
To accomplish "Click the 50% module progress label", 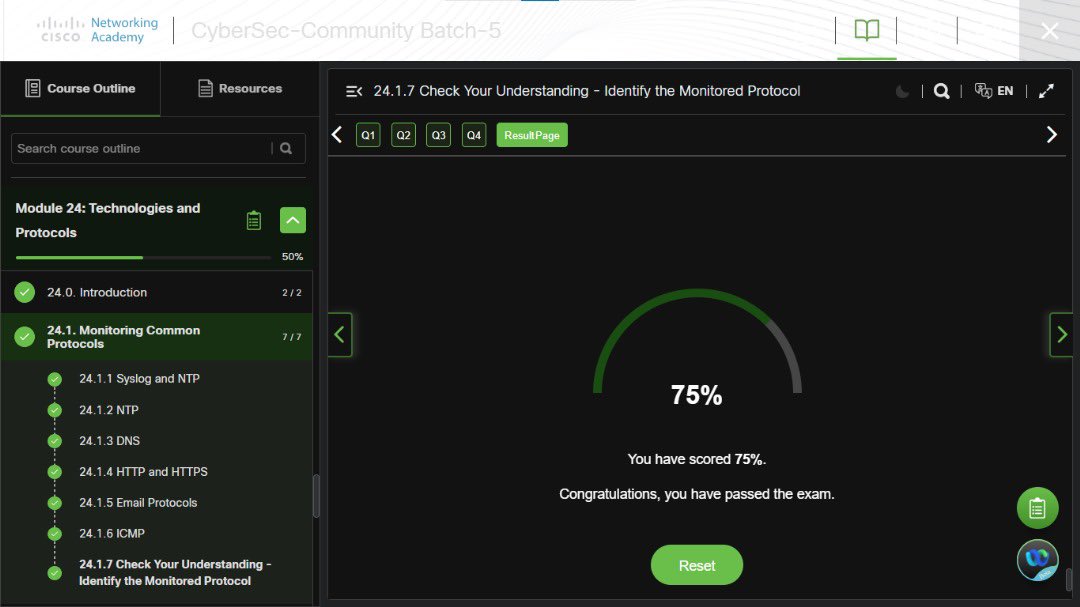I will tap(292, 256).
